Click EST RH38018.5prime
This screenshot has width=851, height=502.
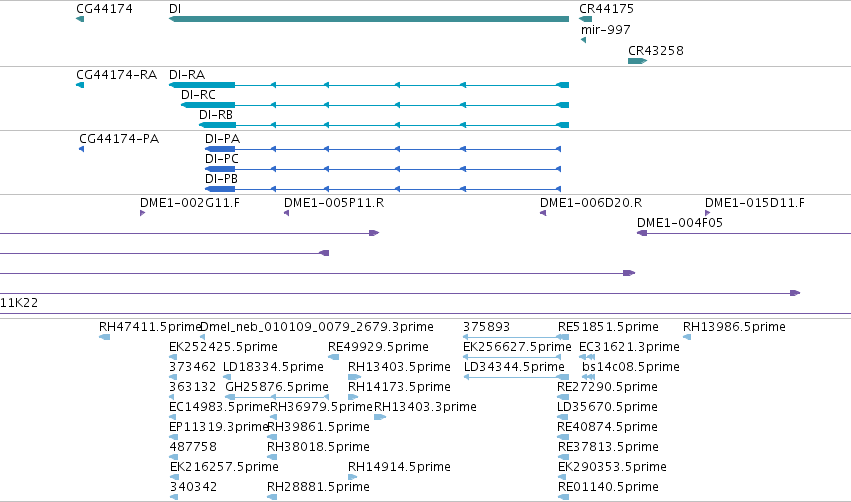coord(319,448)
